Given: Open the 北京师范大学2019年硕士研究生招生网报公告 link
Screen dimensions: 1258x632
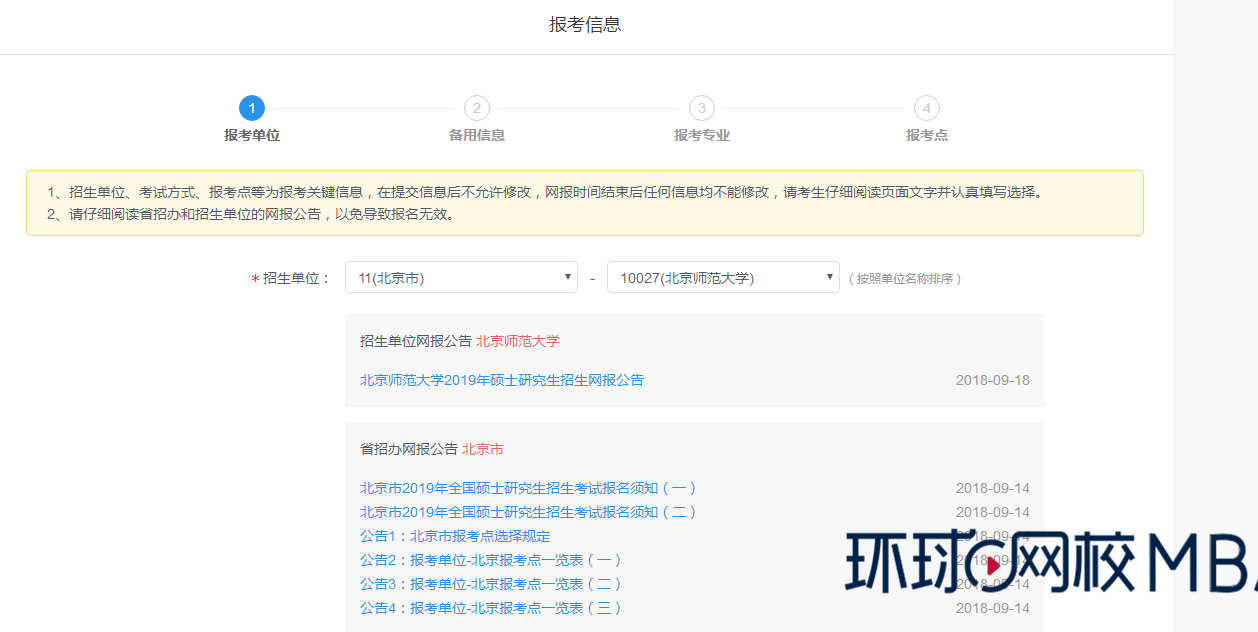Looking at the screenshot, I should [501, 379].
